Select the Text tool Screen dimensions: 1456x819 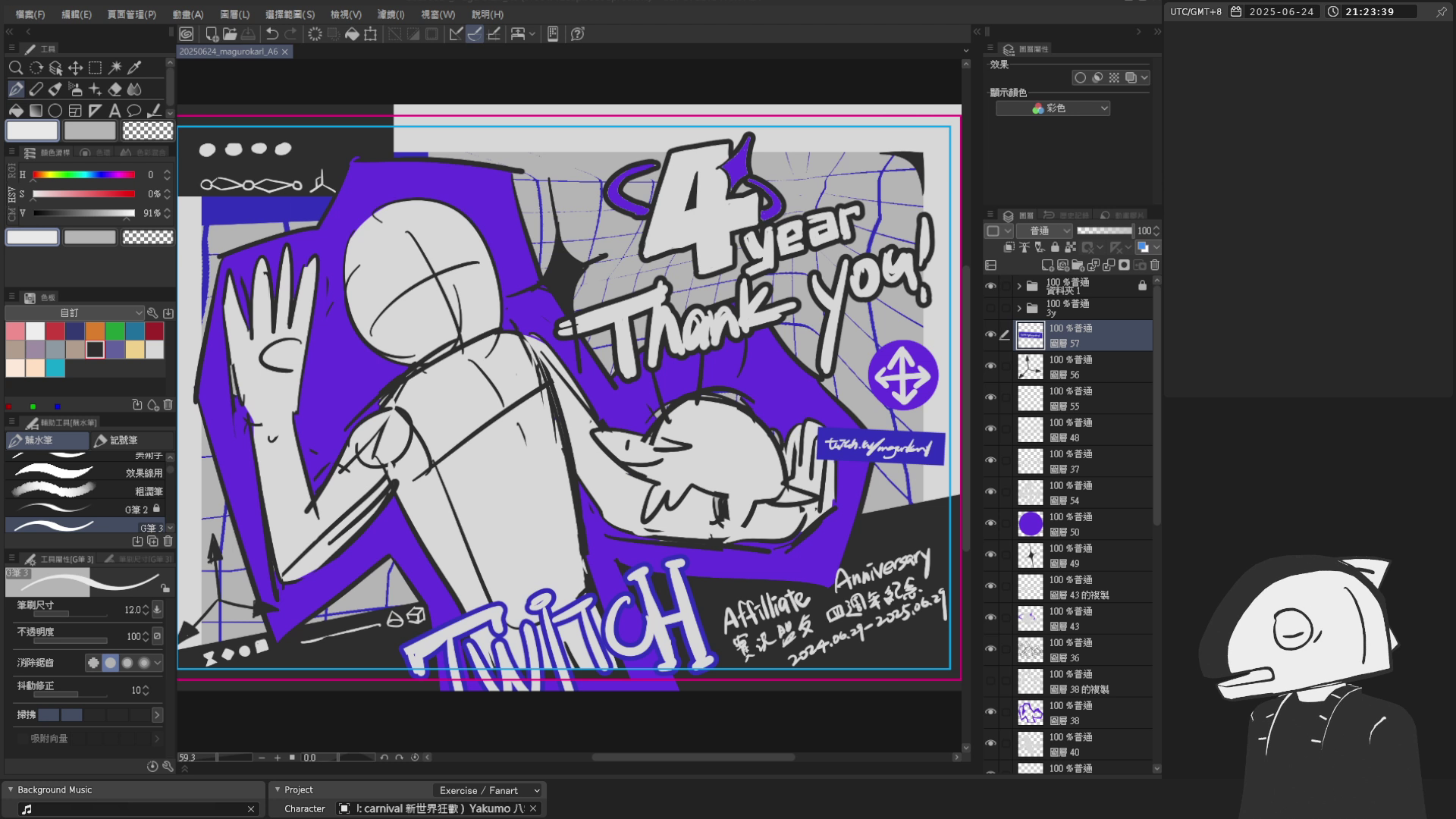pyautogui.click(x=115, y=111)
